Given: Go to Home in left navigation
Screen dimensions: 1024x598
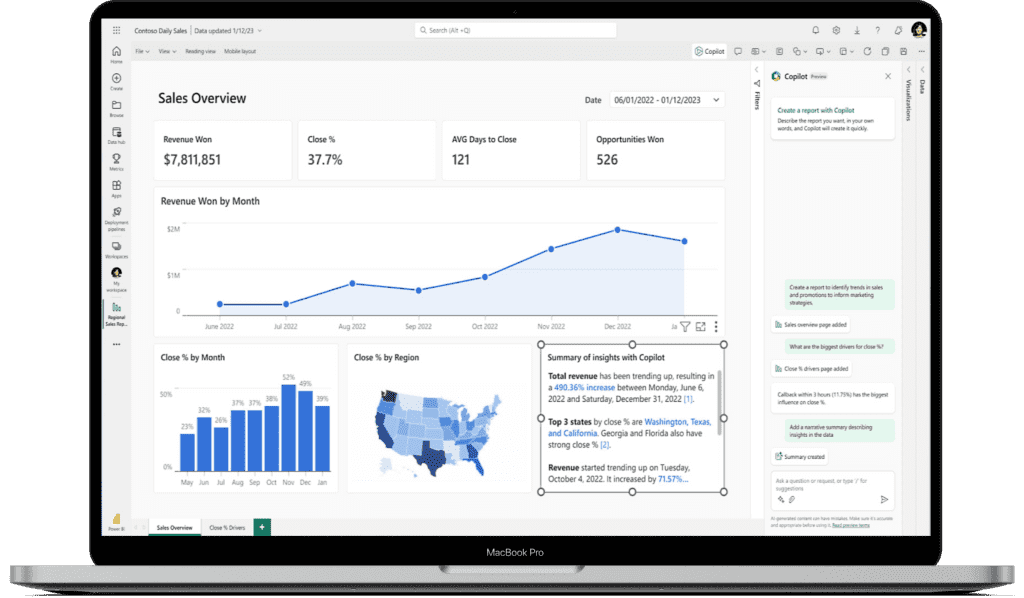Looking at the screenshot, I should point(116,55).
